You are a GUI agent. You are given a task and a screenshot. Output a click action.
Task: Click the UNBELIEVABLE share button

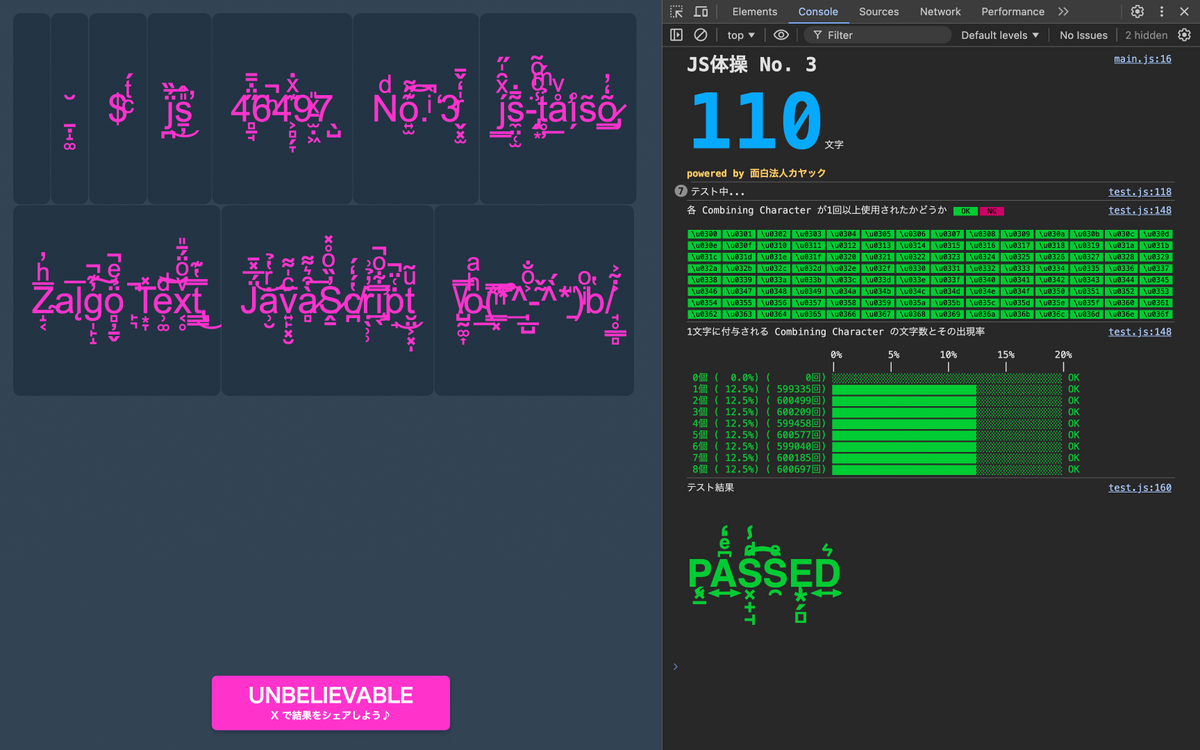331,703
